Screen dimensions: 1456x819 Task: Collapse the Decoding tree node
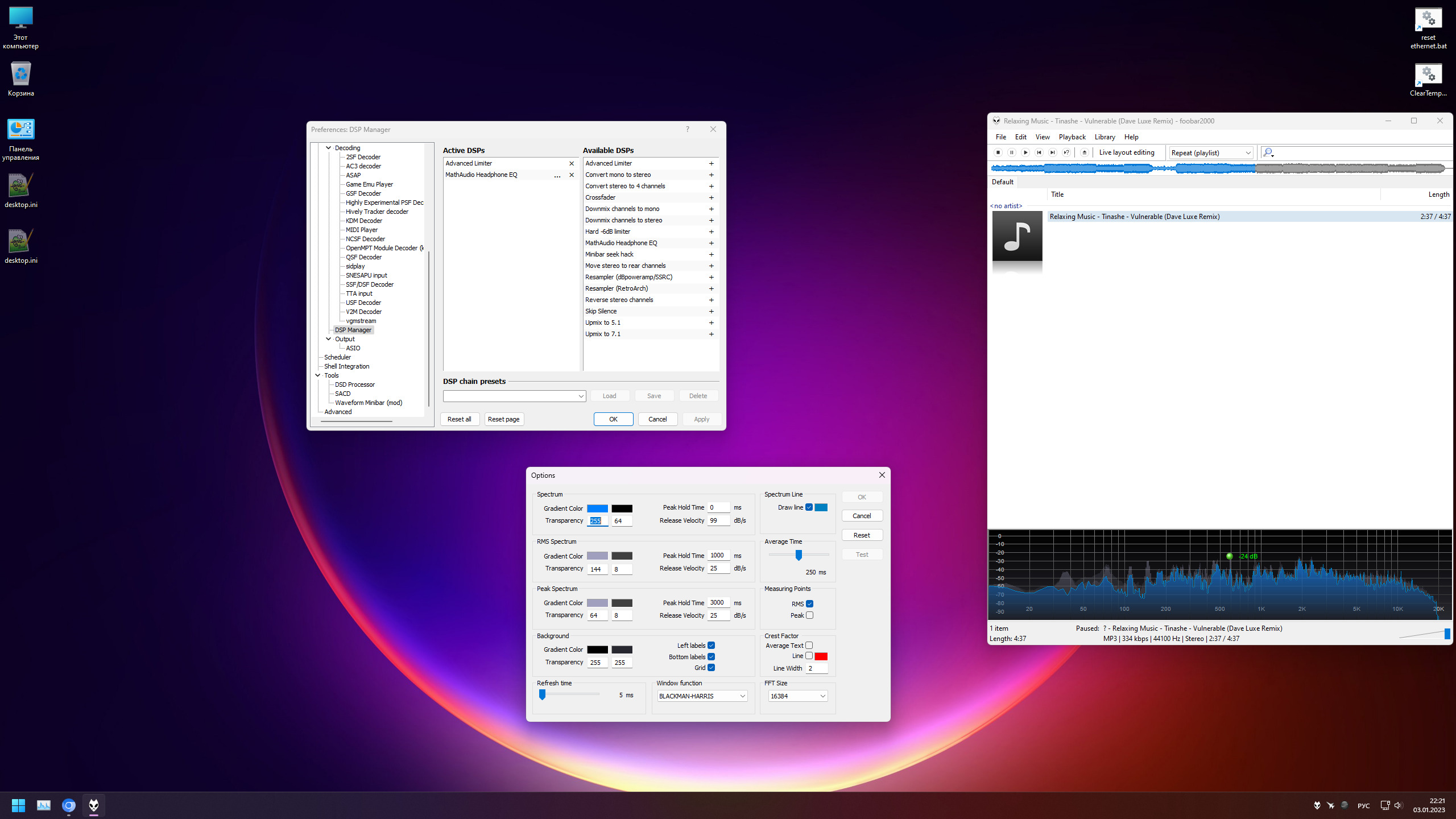pyautogui.click(x=329, y=148)
